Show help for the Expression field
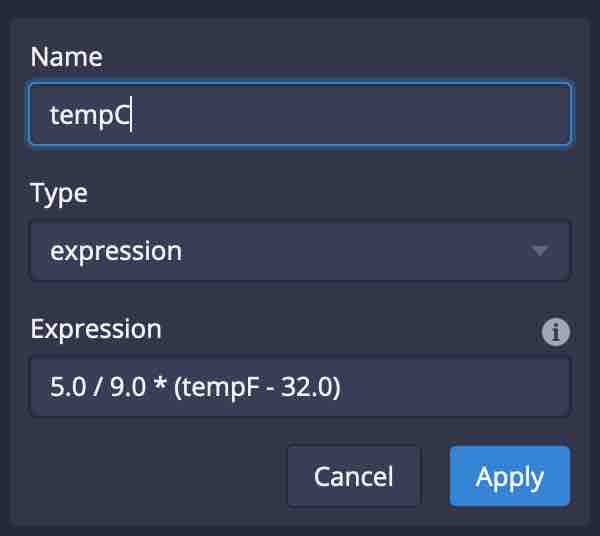 click(556, 332)
